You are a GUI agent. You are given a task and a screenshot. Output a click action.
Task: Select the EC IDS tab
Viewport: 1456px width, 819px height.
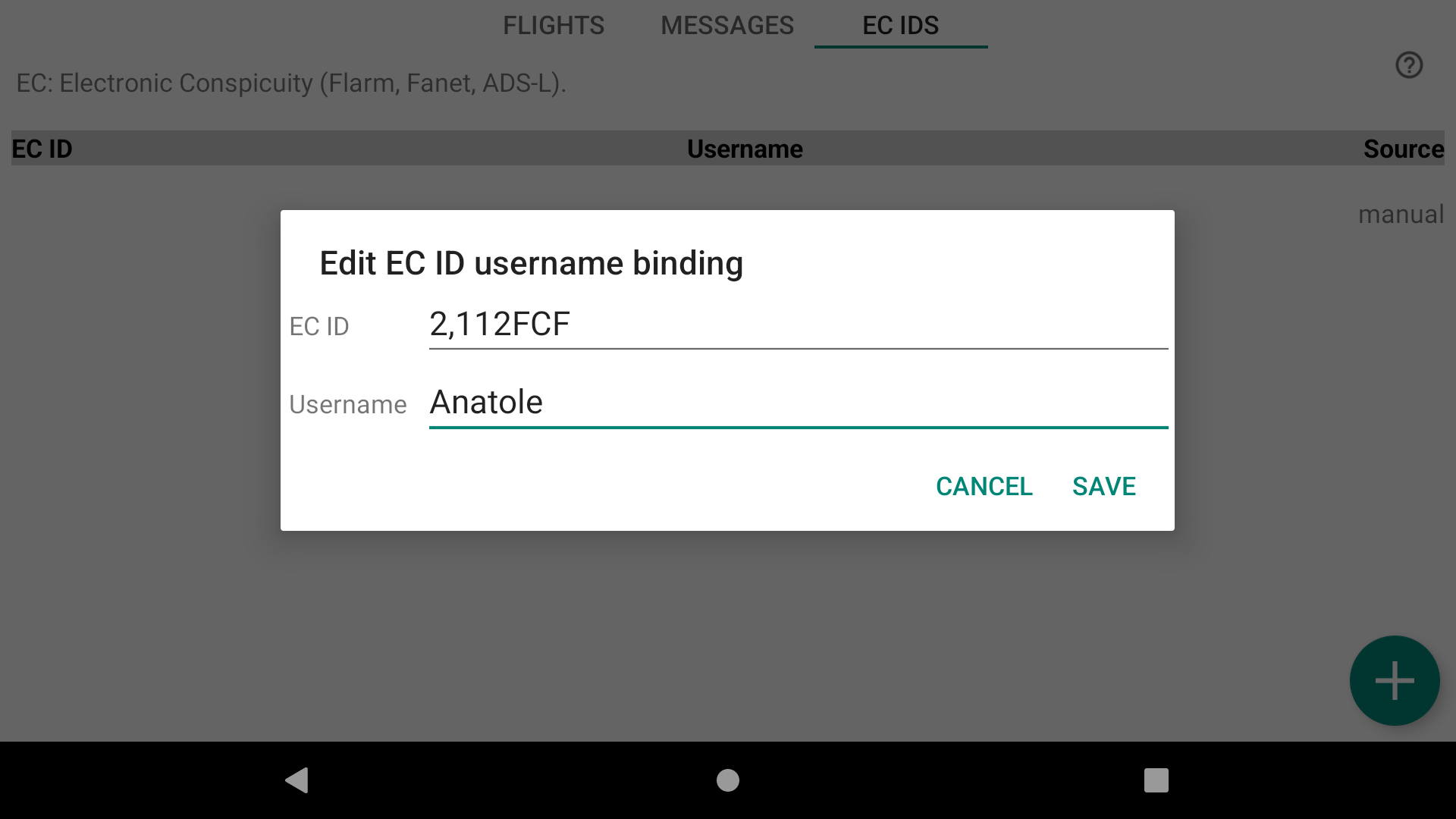click(x=900, y=26)
